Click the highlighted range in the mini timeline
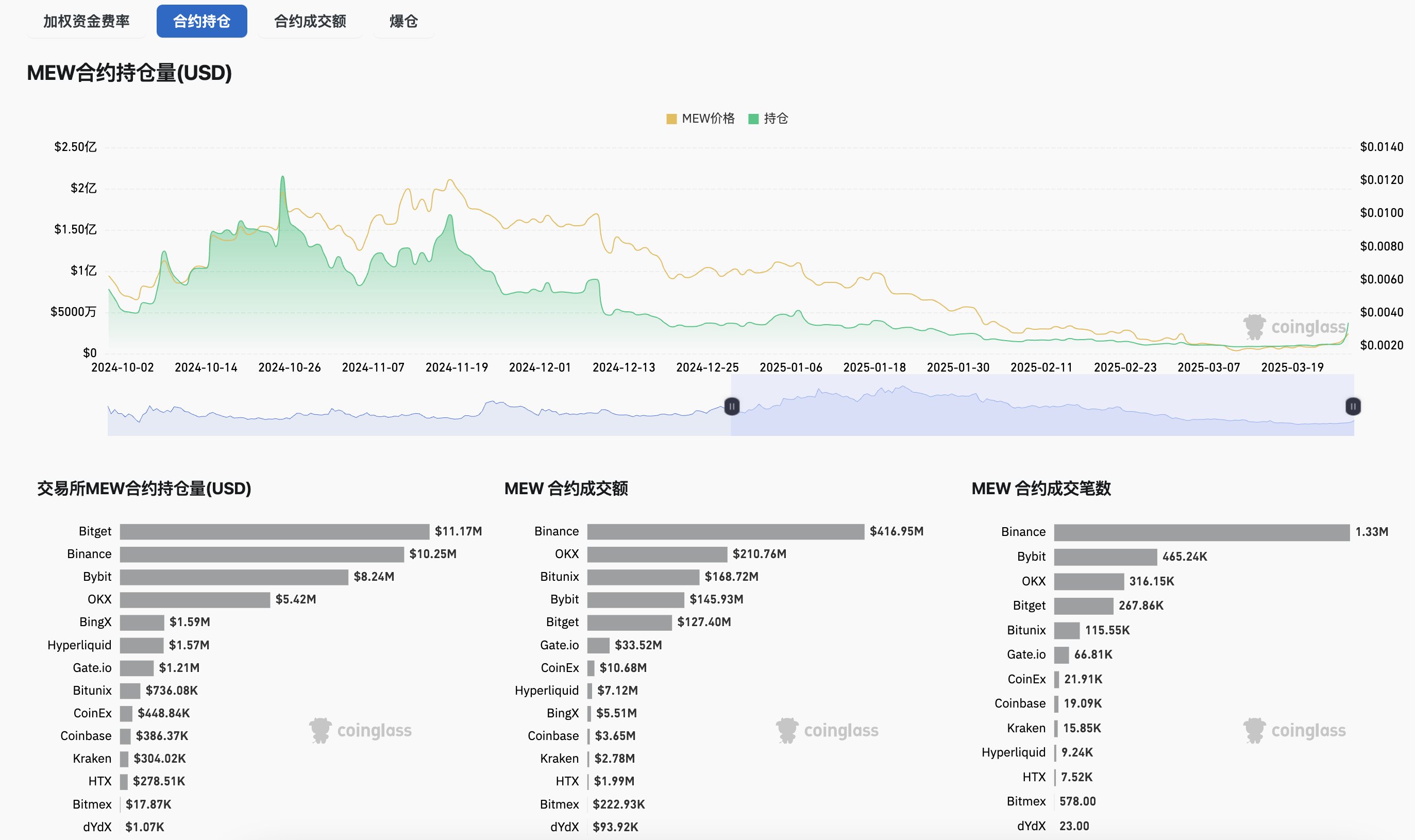The height and width of the screenshot is (840, 1415). (x=1041, y=413)
